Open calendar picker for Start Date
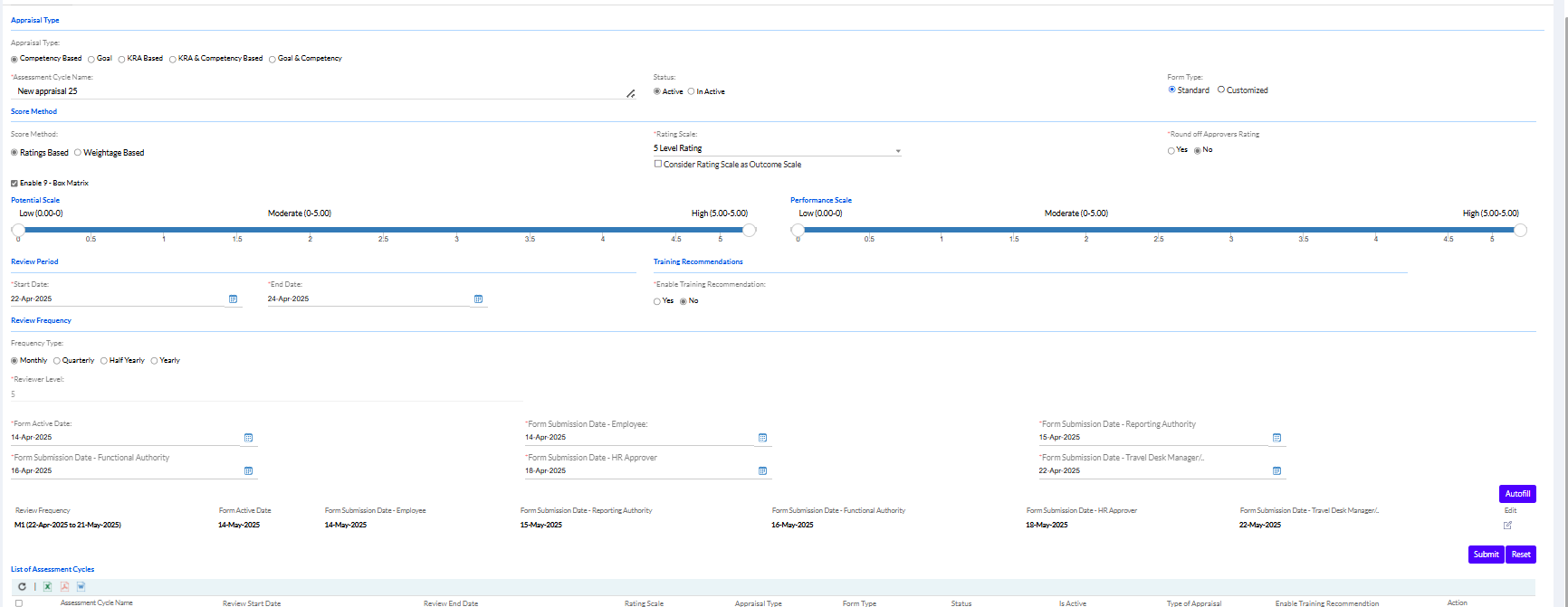The height and width of the screenshot is (607, 1568). [x=233, y=299]
